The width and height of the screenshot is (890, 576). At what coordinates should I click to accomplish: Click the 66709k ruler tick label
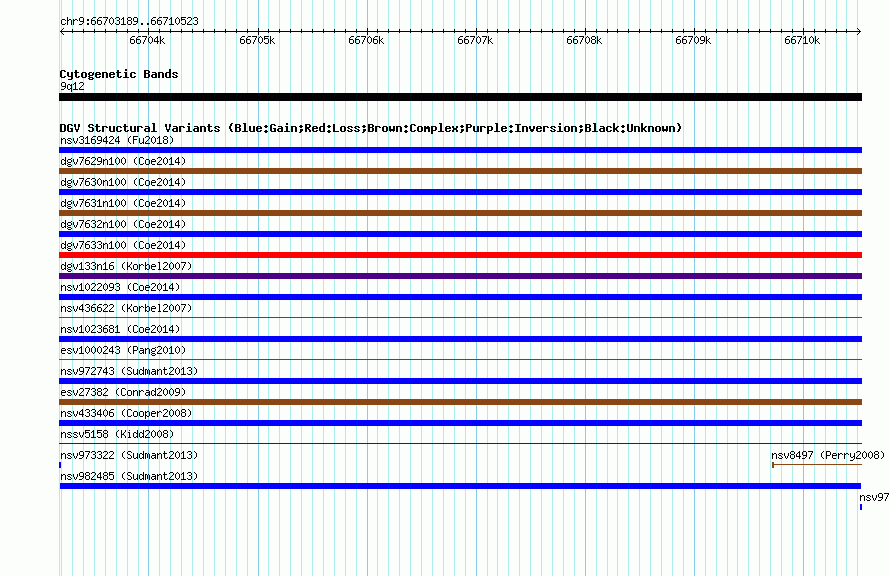(693, 40)
